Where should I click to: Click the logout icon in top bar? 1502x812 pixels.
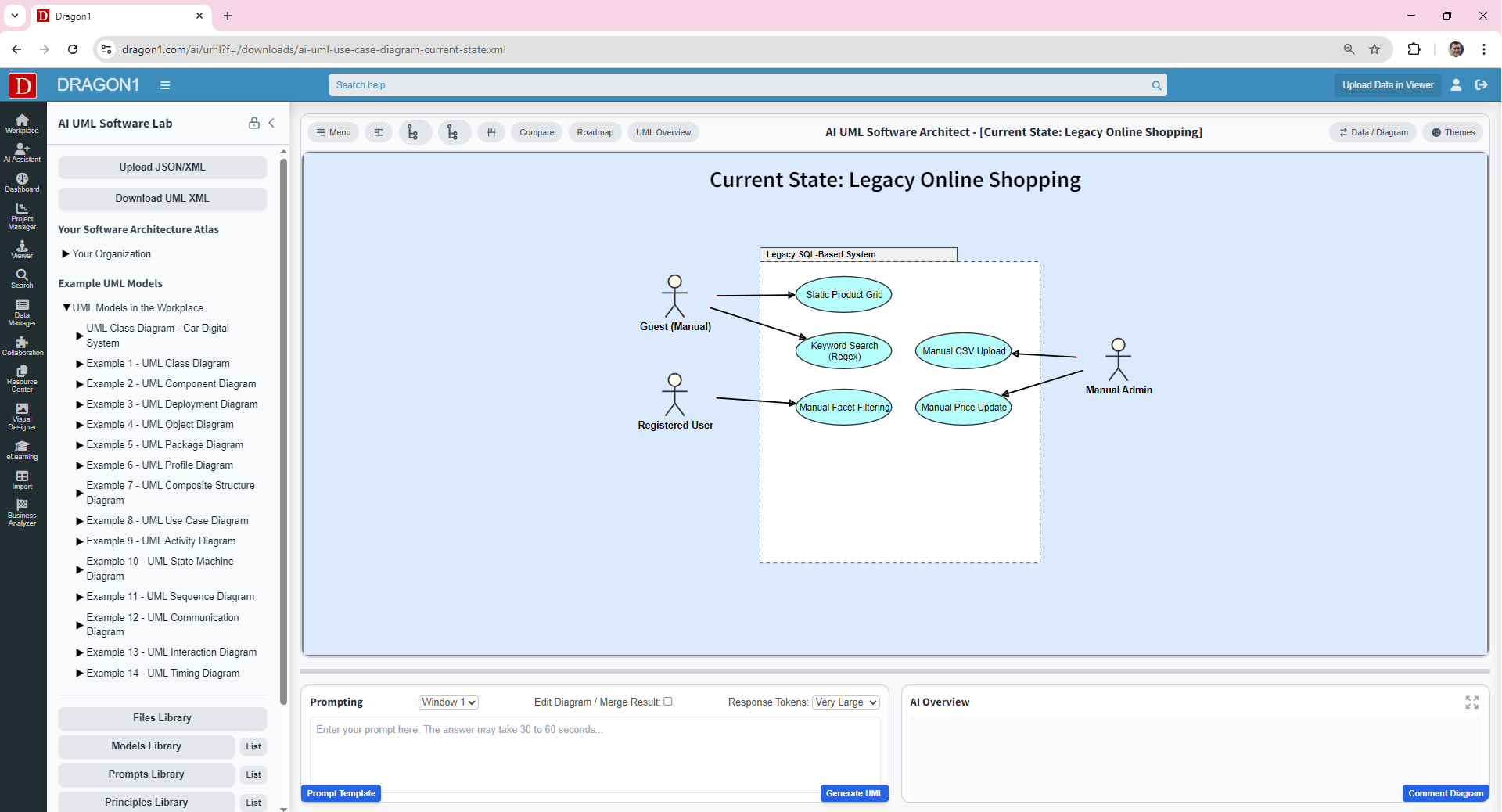tap(1481, 85)
